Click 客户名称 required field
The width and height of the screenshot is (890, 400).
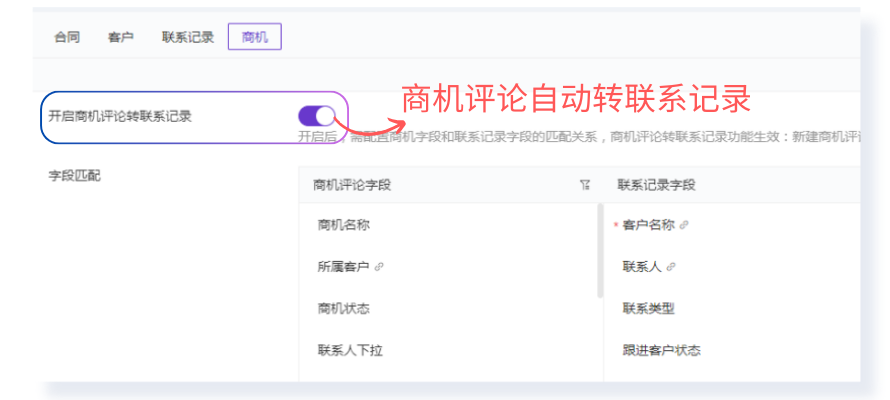coord(649,226)
